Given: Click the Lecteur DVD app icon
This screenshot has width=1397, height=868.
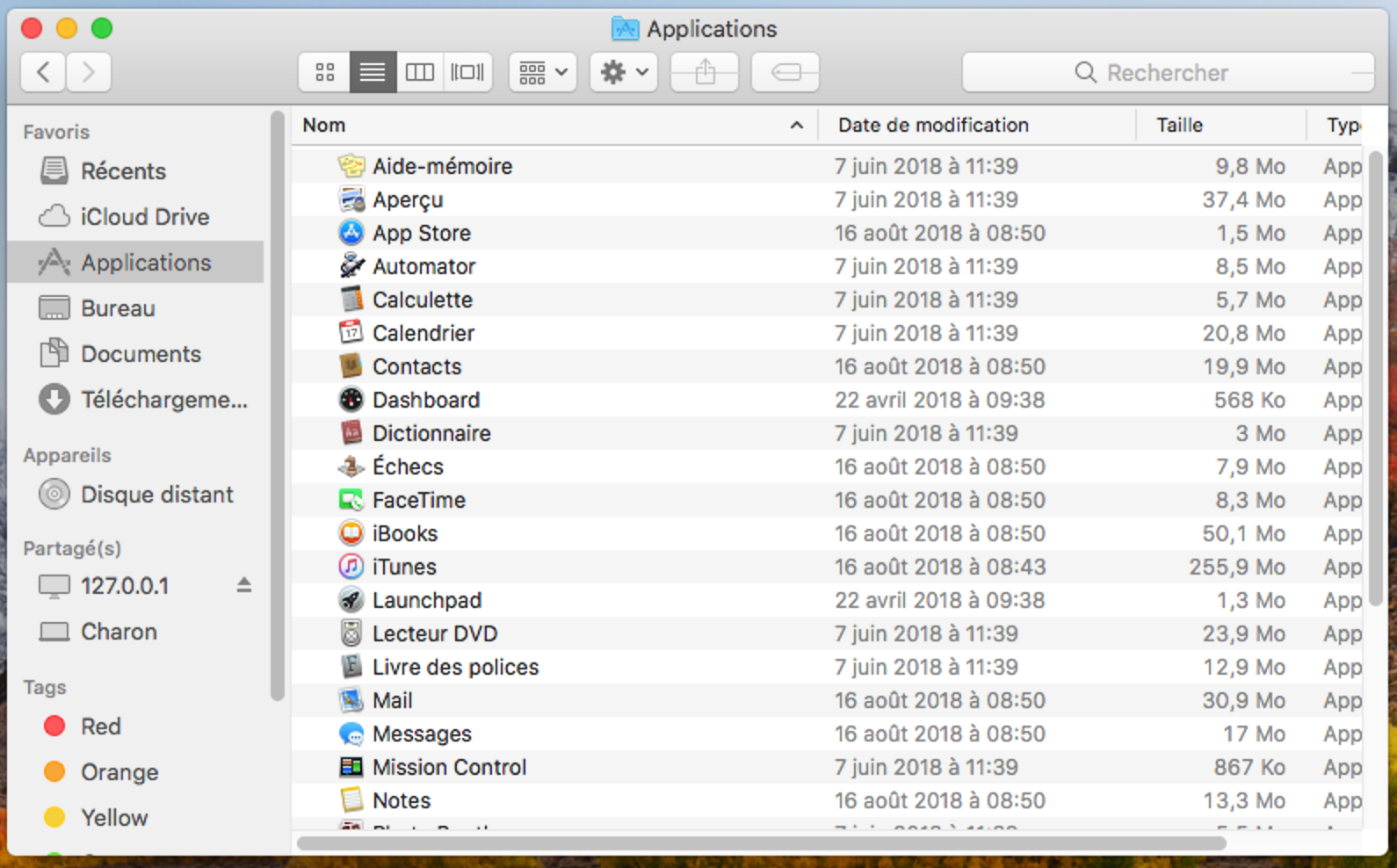Looking at the screenshot, I should (x=351, y=633).
